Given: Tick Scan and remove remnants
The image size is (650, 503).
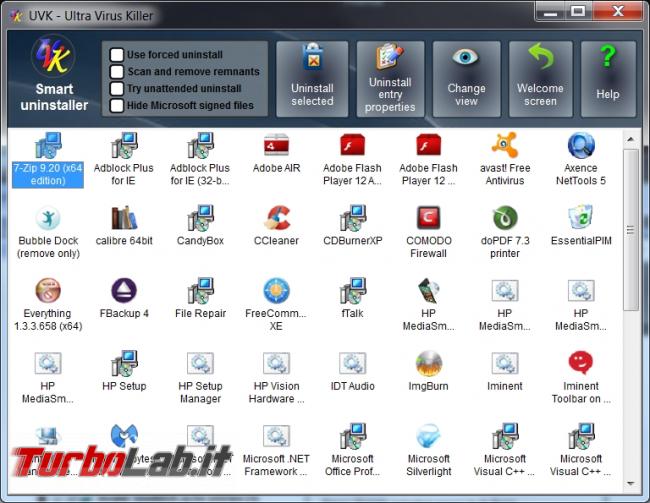Looking at the screenshot, I should pyautogui.click(x=117, y=72).
